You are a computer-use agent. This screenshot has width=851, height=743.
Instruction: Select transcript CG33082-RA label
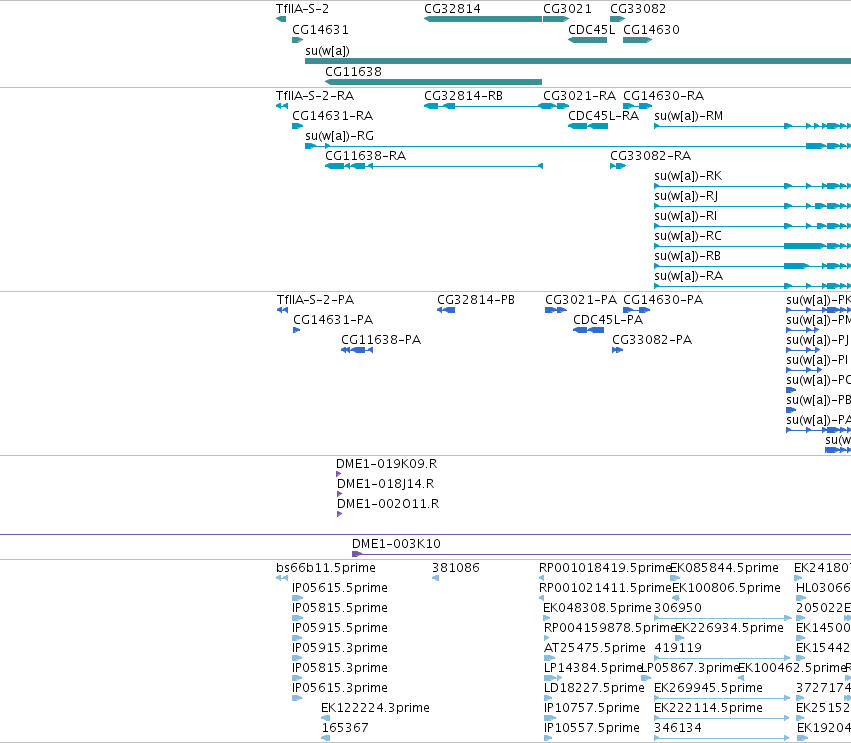click(x=650, y=156)
